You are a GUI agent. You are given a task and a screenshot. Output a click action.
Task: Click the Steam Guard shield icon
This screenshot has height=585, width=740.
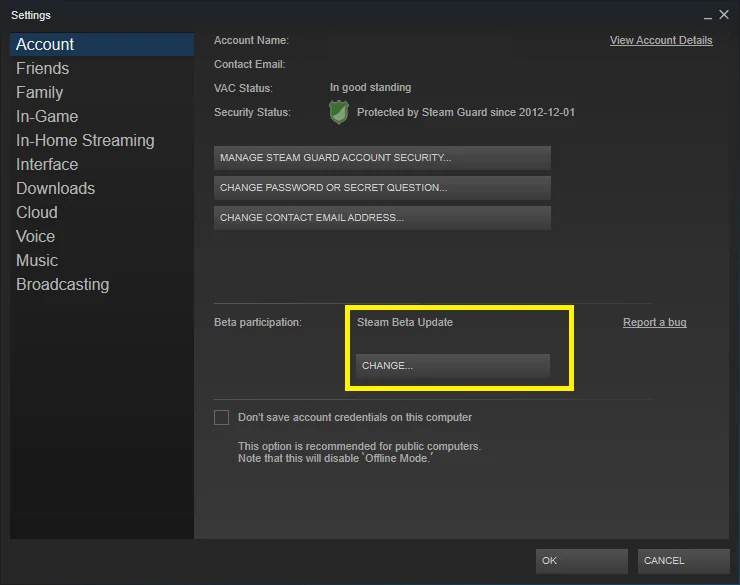tap(339, 112)
